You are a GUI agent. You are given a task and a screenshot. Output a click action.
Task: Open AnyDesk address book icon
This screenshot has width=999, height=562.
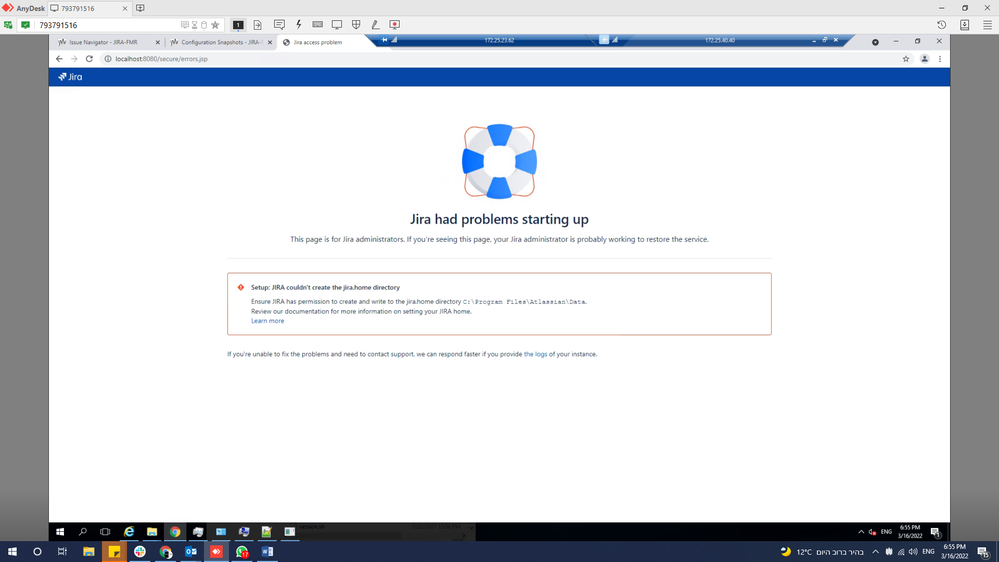[965, 25]
